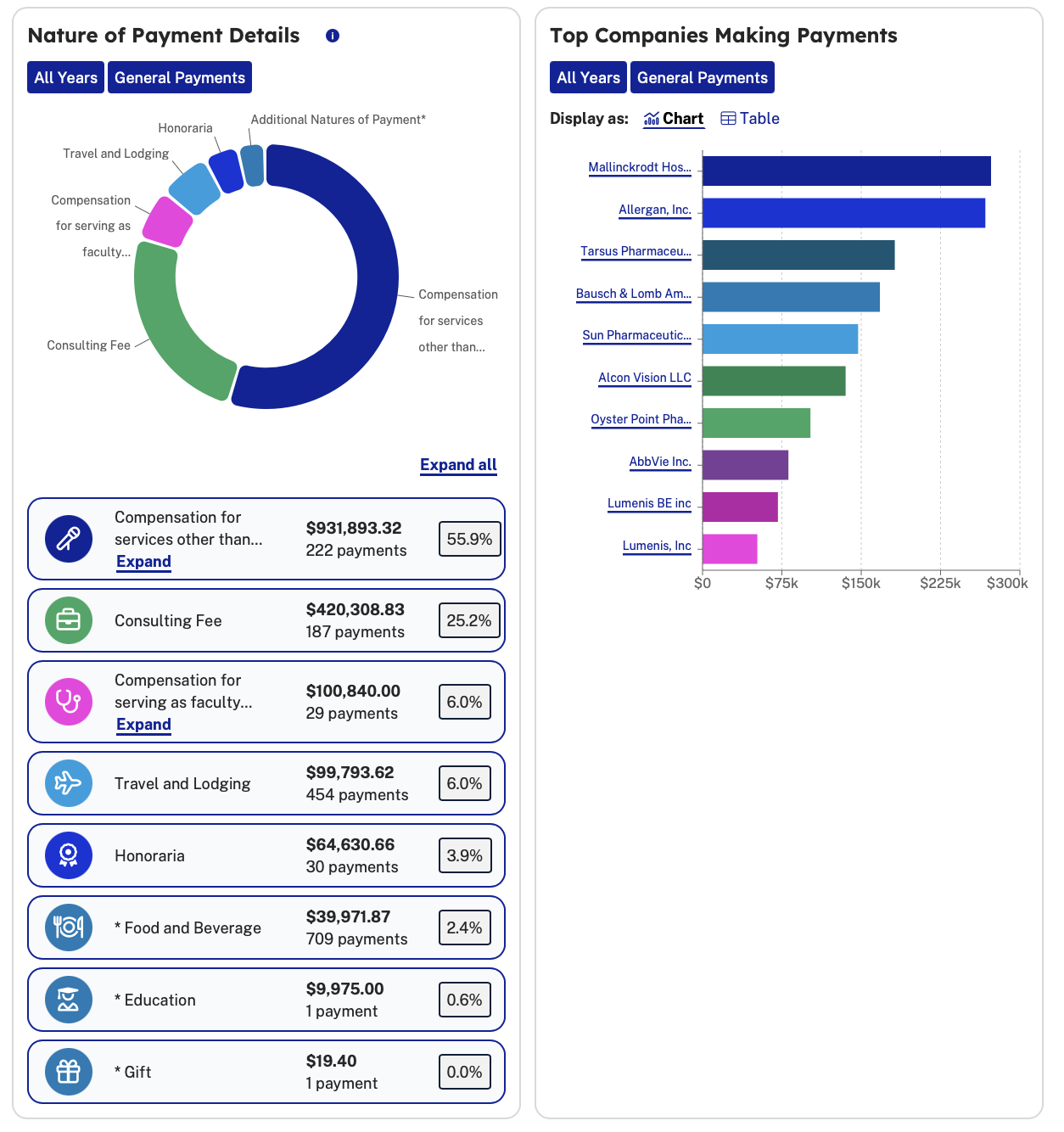Viewport: 1064px width, 1132px height.
Task: Open AbbVie Inc. company link
Action: 660,462
